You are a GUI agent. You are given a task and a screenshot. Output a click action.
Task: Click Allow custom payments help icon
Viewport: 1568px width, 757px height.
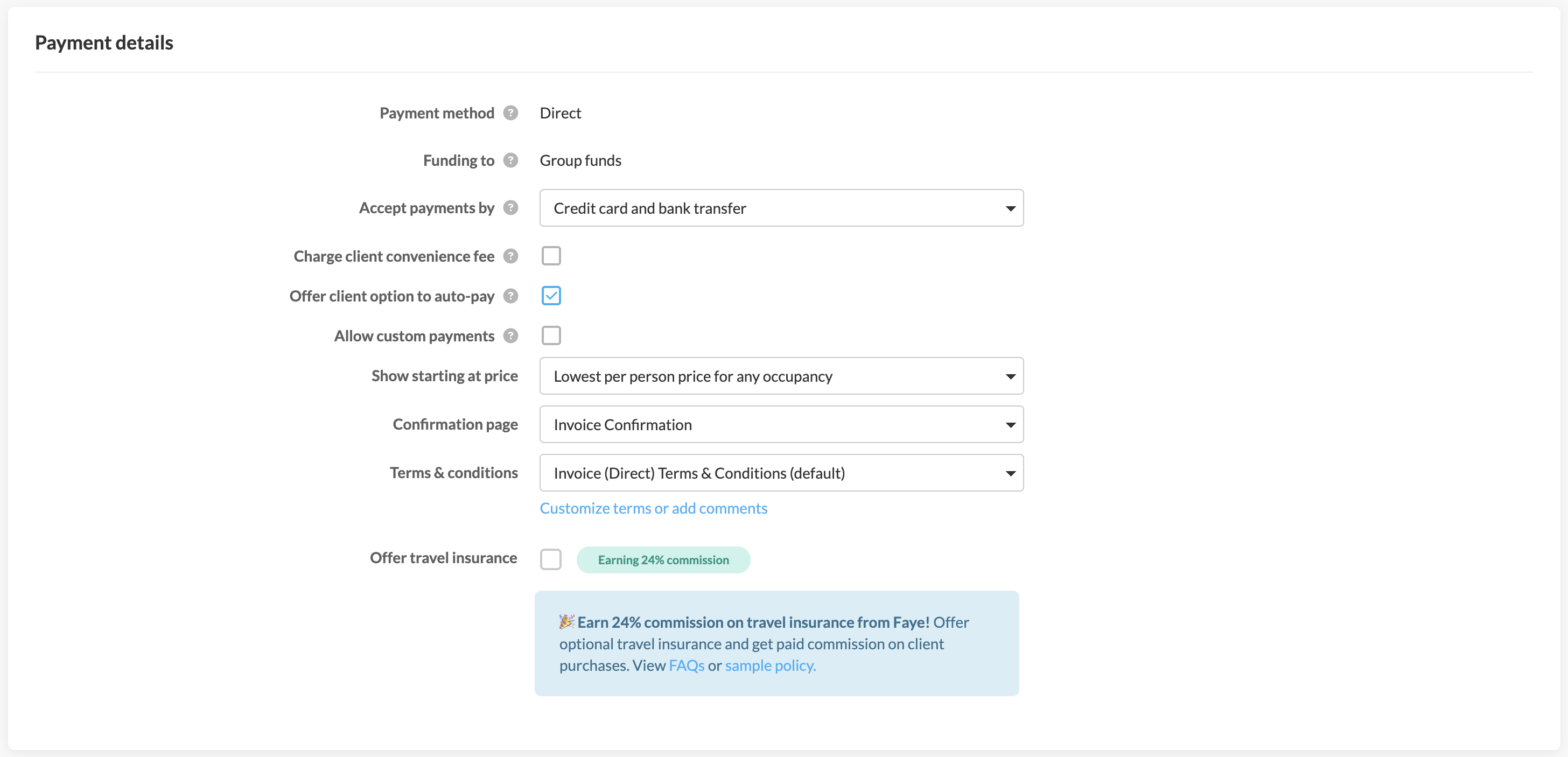point(510,336)
